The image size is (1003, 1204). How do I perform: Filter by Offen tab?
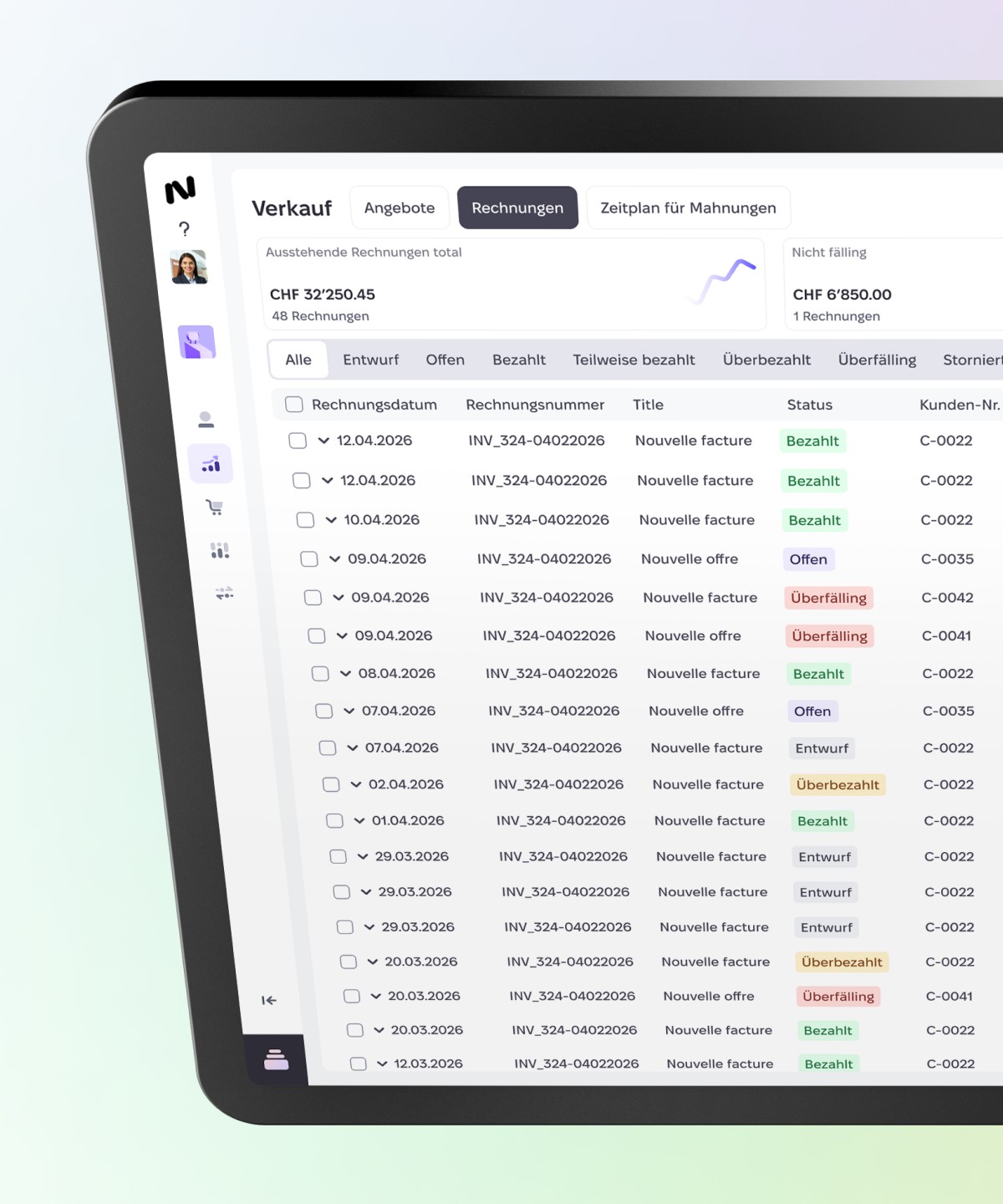(x=445, y=360)
